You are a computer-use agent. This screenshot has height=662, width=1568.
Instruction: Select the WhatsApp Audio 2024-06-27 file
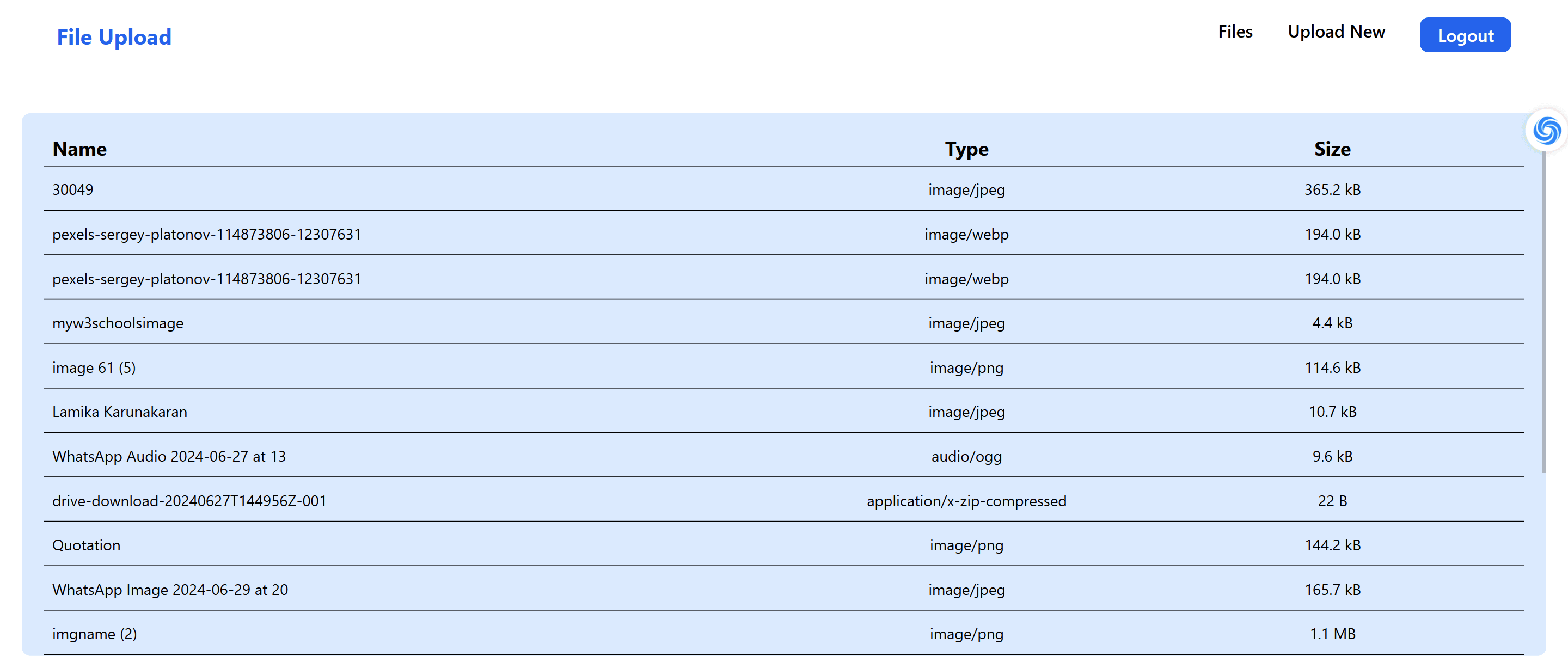click(169, 456)
